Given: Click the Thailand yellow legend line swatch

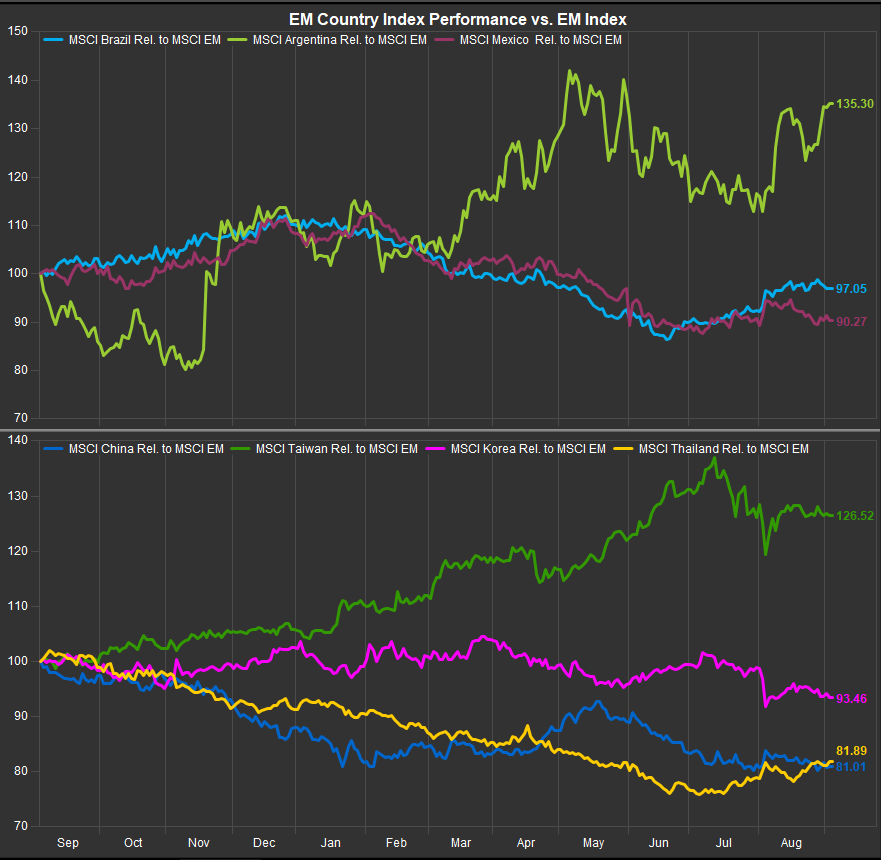Looking at the screenshot, I should (624, 449).
